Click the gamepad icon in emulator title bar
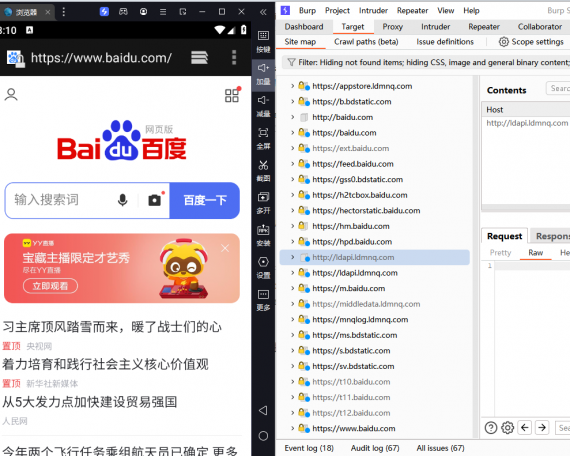 124,12
